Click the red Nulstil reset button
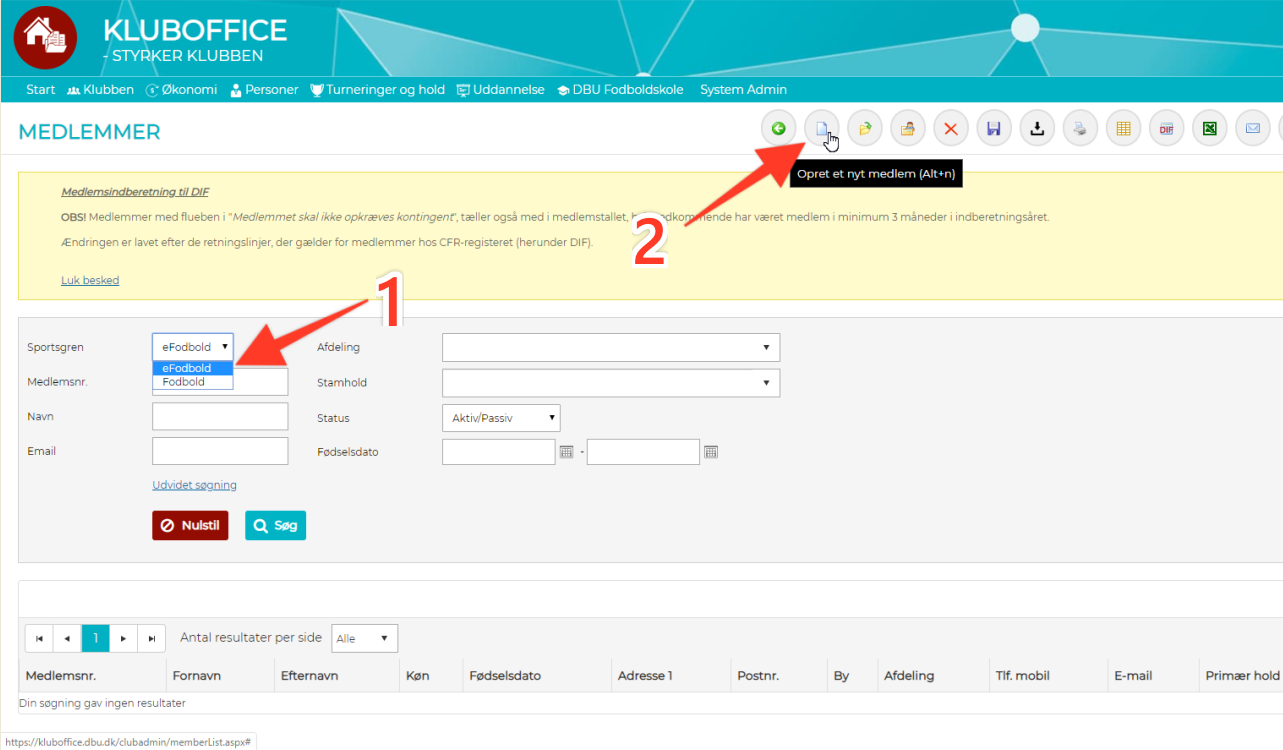Screen dimensions: 1283x750 190,525
